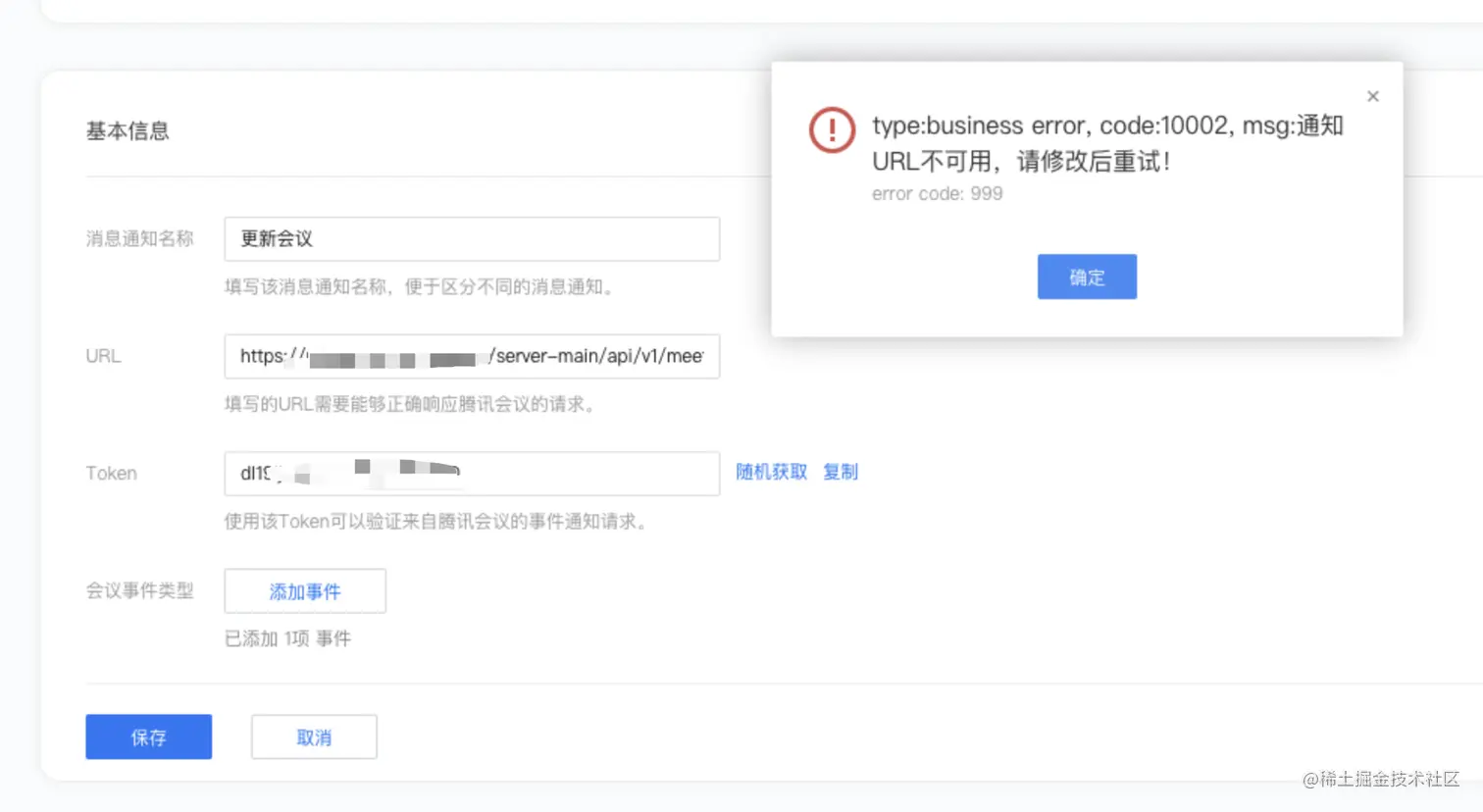This screenshot has height=812, width=1483.
Task: Click inside the Token input box
Action: click(471, 473)
